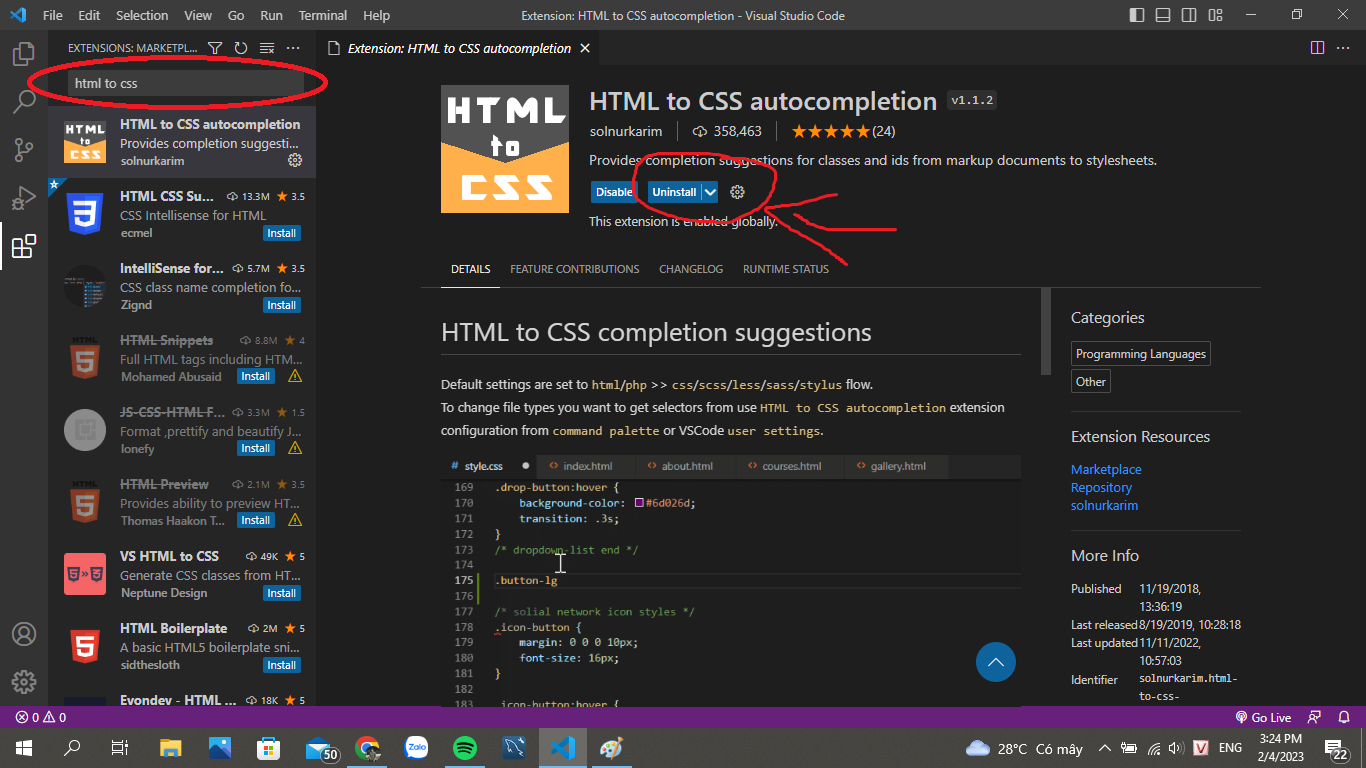Open editor more actions ellipsis
Image resolution: width=1366 pixels, height=768 pixels.
tap(1343, 48)
